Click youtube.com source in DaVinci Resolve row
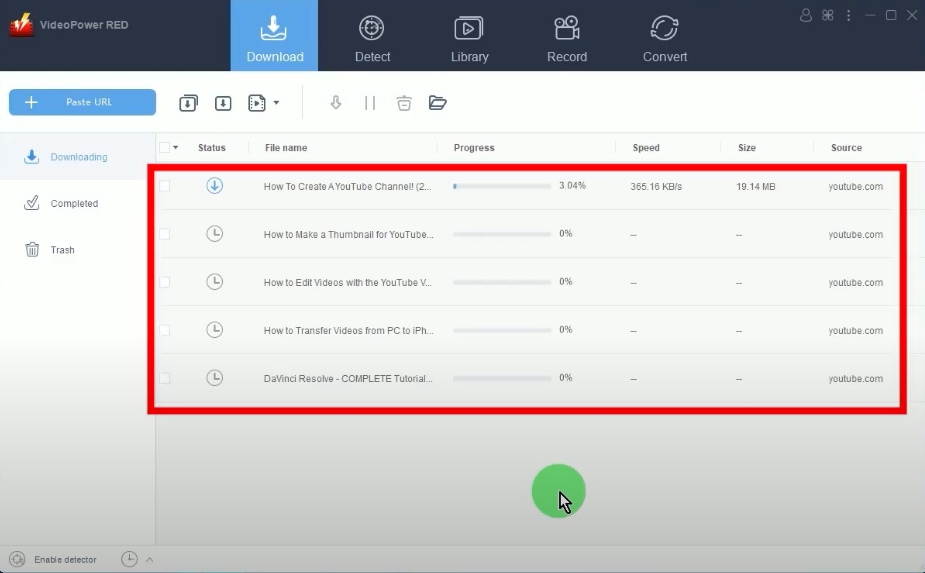This screenshot has height=573, width=925. coord(855,379)
